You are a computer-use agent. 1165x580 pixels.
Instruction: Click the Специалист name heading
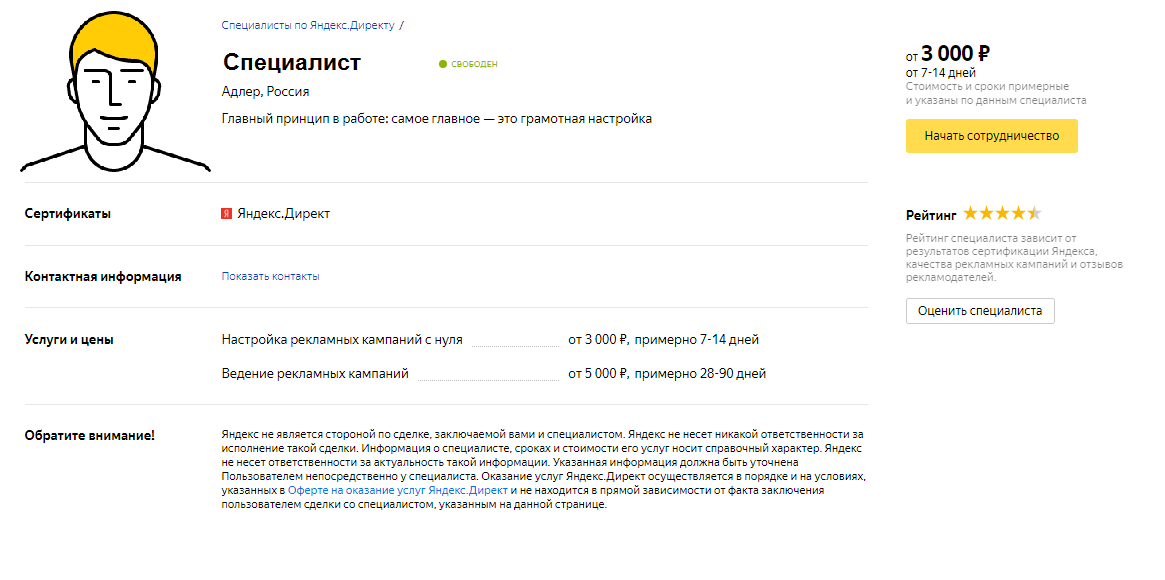291,62
